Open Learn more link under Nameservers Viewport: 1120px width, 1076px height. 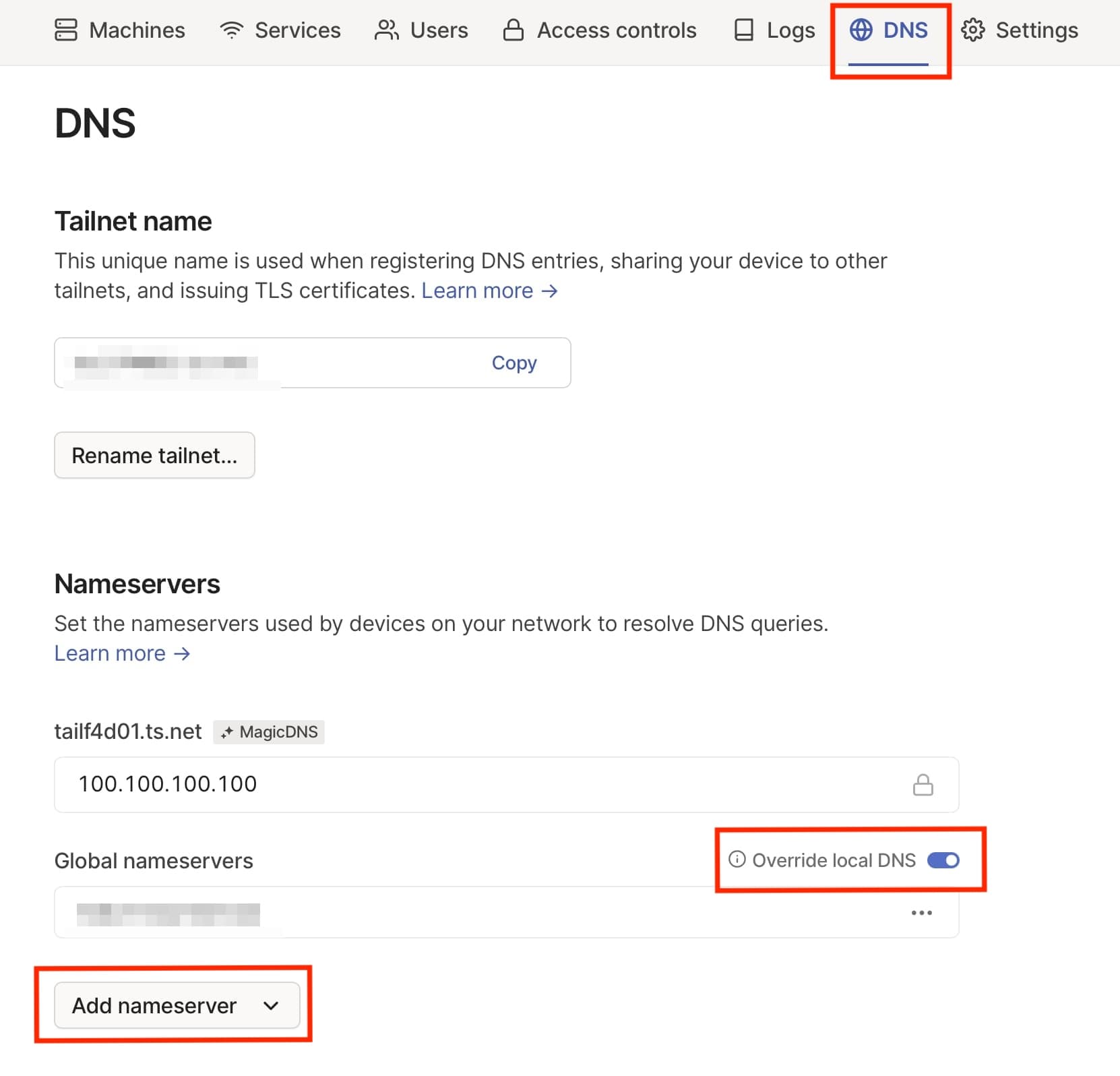point(122,653)
